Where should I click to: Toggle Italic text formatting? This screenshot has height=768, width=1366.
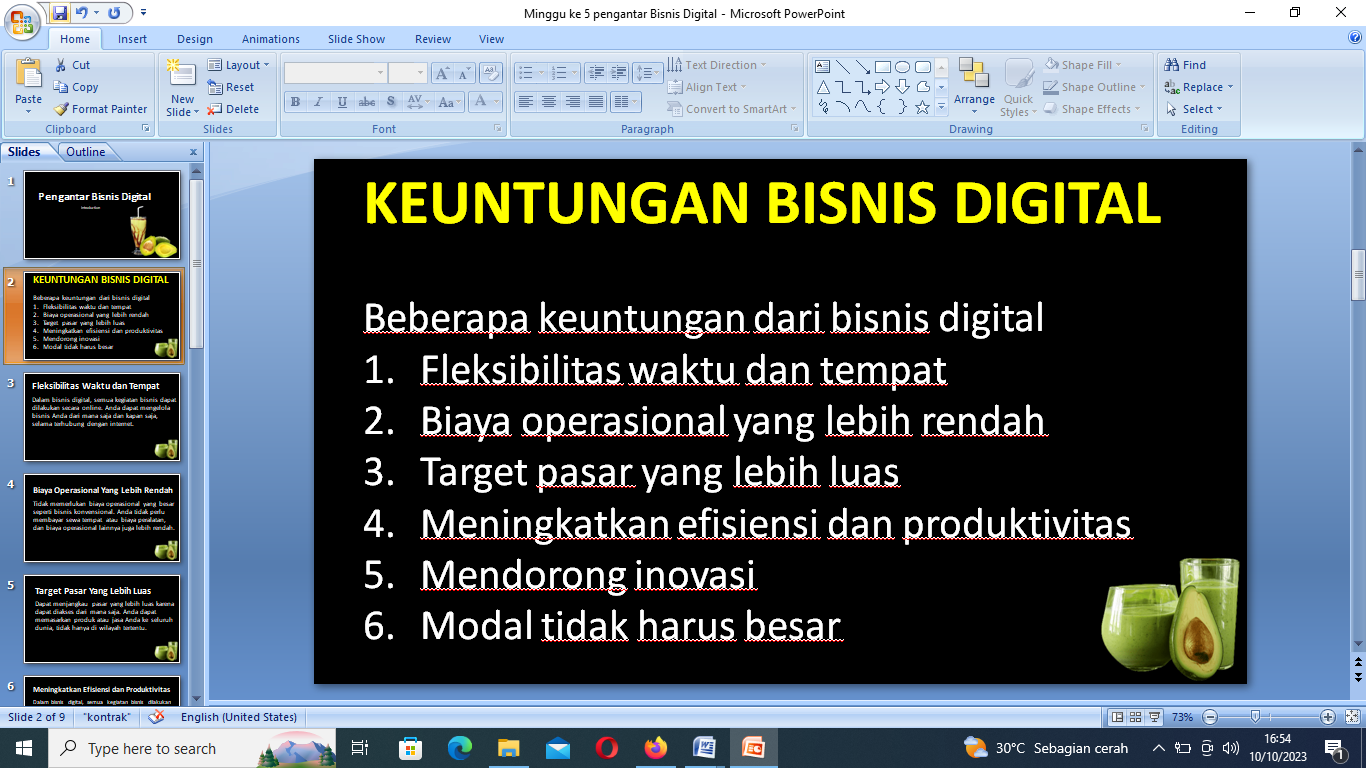[x=318, y=102]
